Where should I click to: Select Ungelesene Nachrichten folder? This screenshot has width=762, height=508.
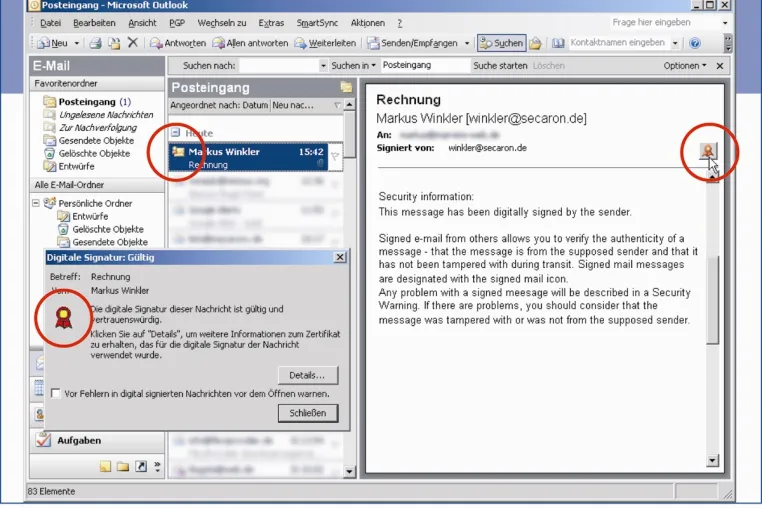(99, 115)
